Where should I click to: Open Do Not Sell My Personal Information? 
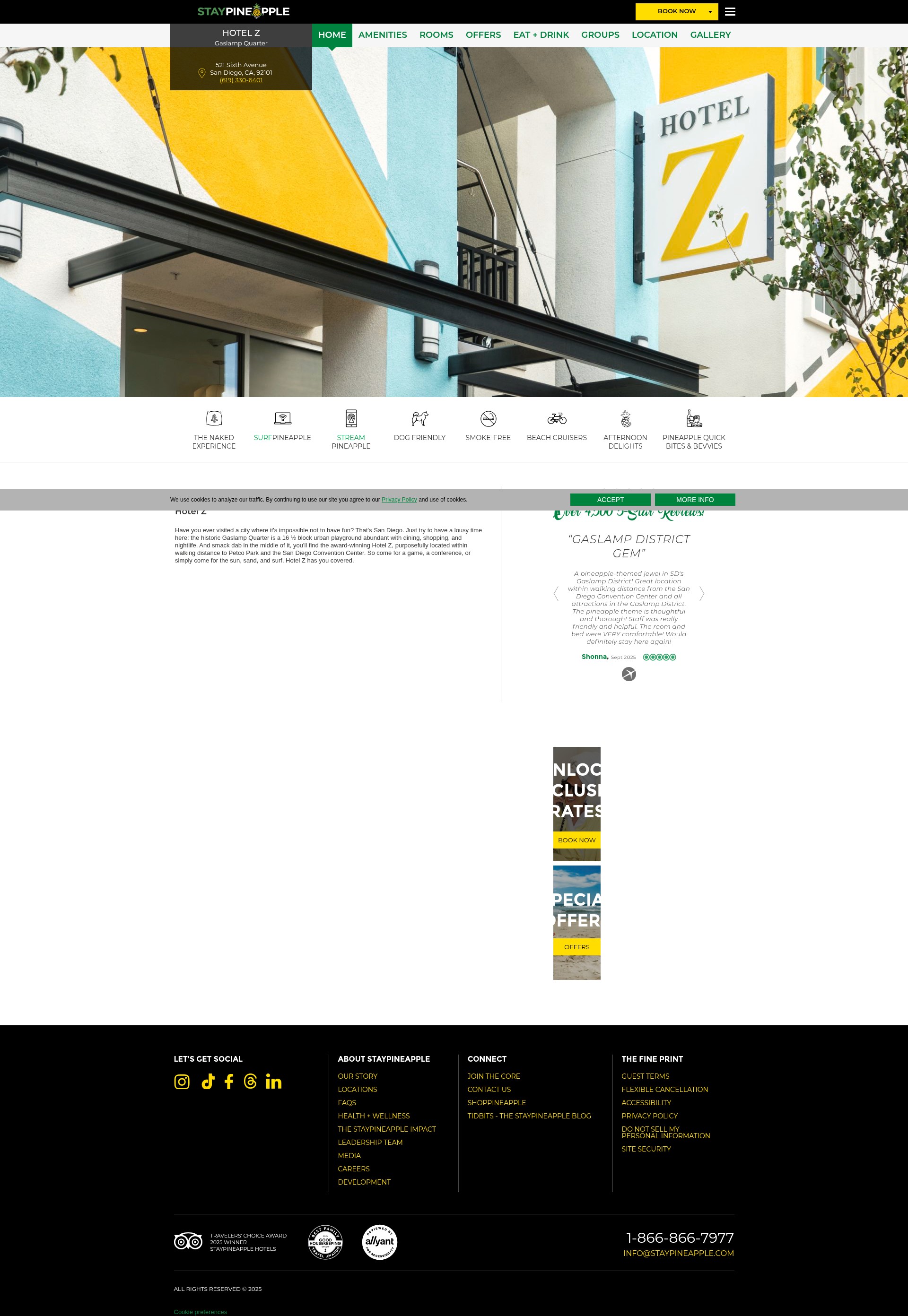666,1132
